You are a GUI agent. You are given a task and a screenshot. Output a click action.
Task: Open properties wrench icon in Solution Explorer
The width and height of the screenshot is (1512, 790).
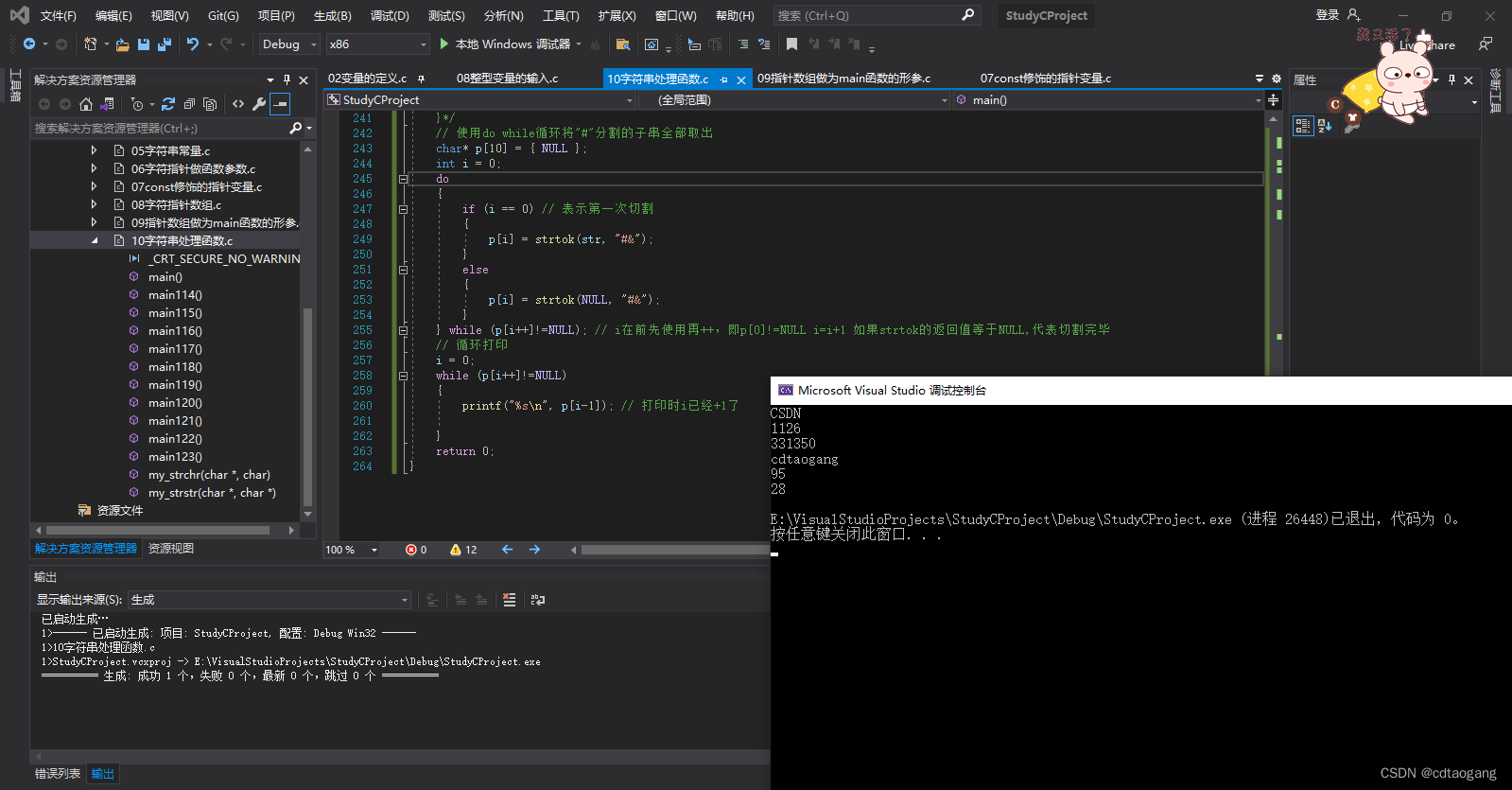(x=259, y=104)
